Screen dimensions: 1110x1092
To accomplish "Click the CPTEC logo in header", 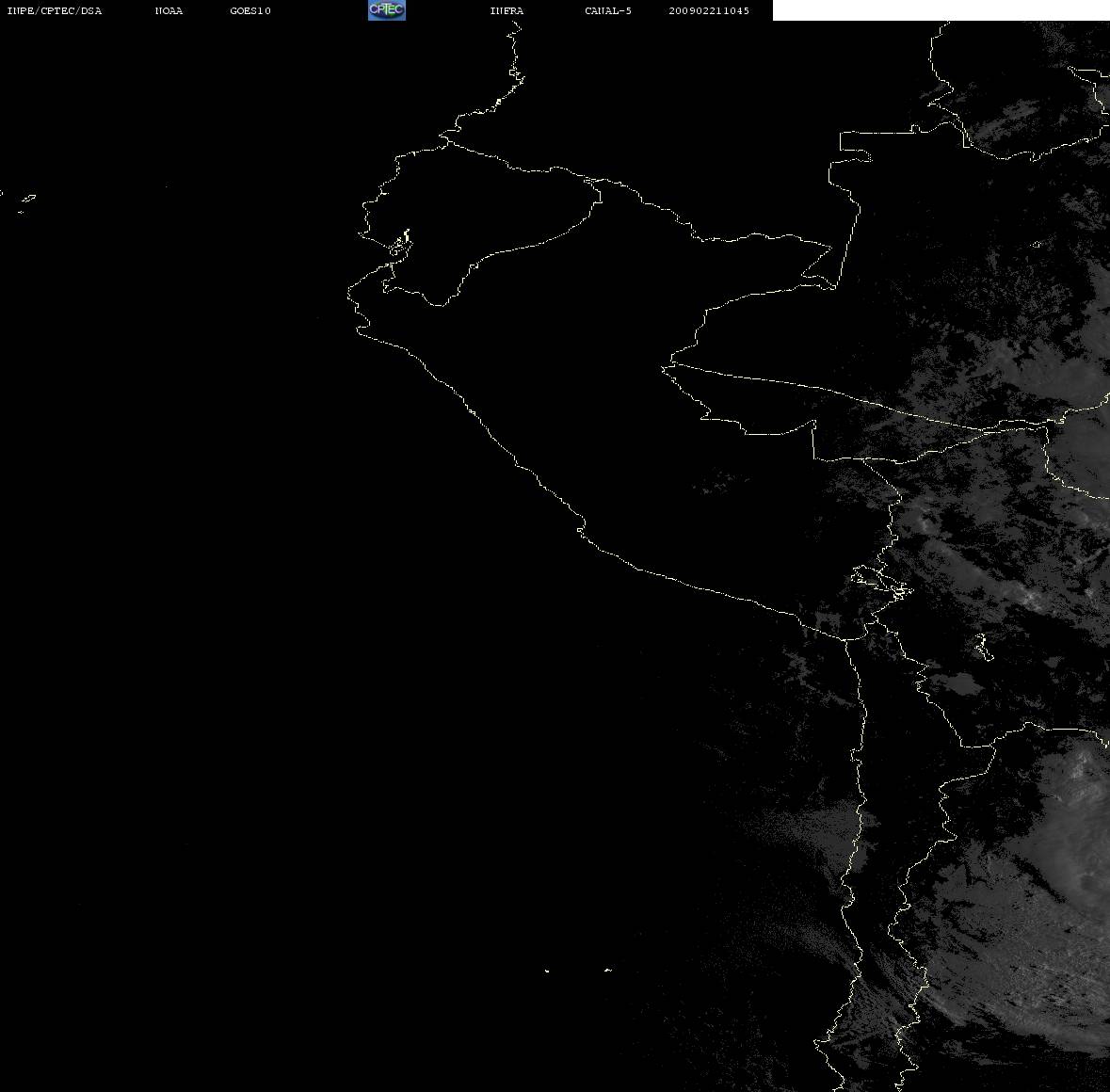I will [387, 10].
